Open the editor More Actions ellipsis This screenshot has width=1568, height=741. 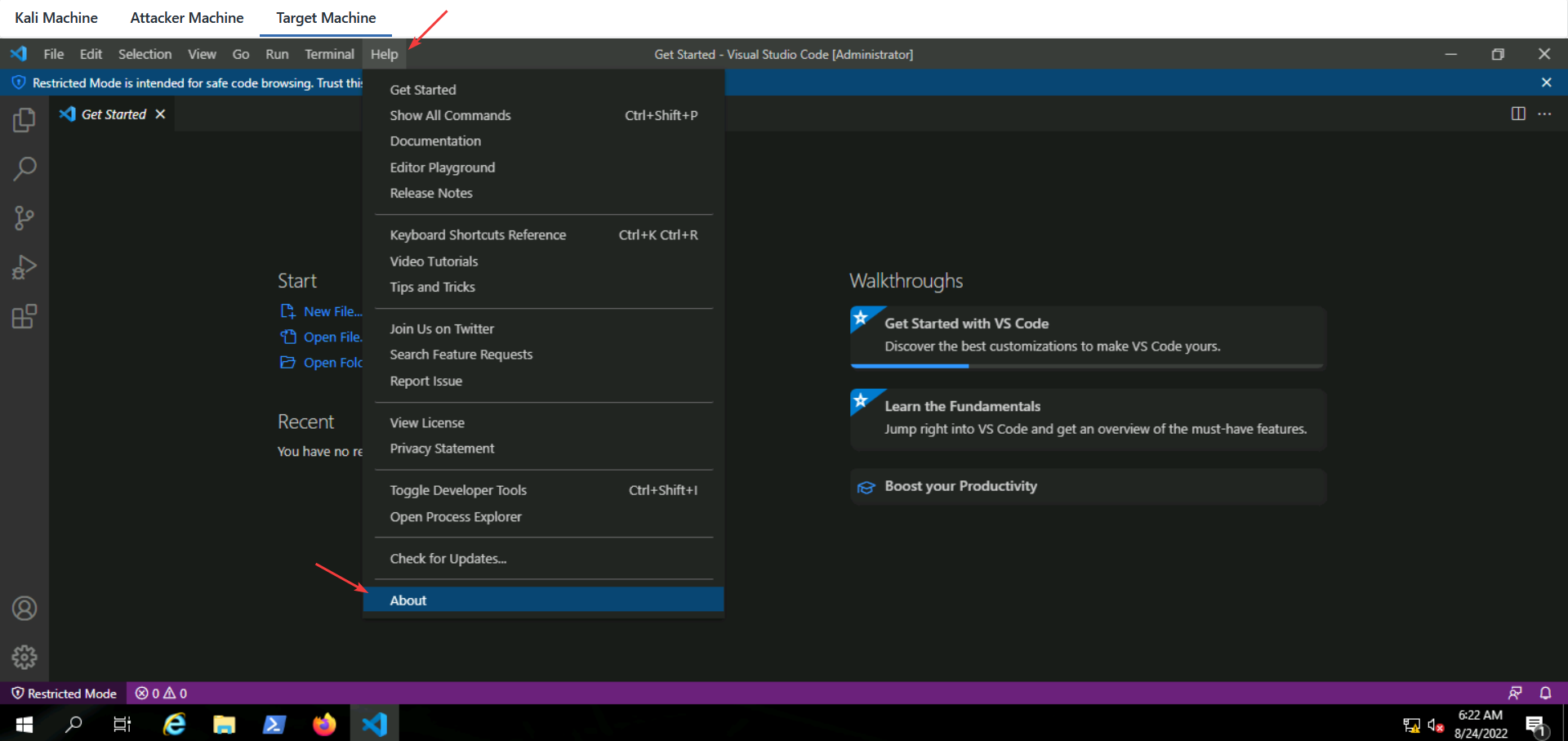1544,114
